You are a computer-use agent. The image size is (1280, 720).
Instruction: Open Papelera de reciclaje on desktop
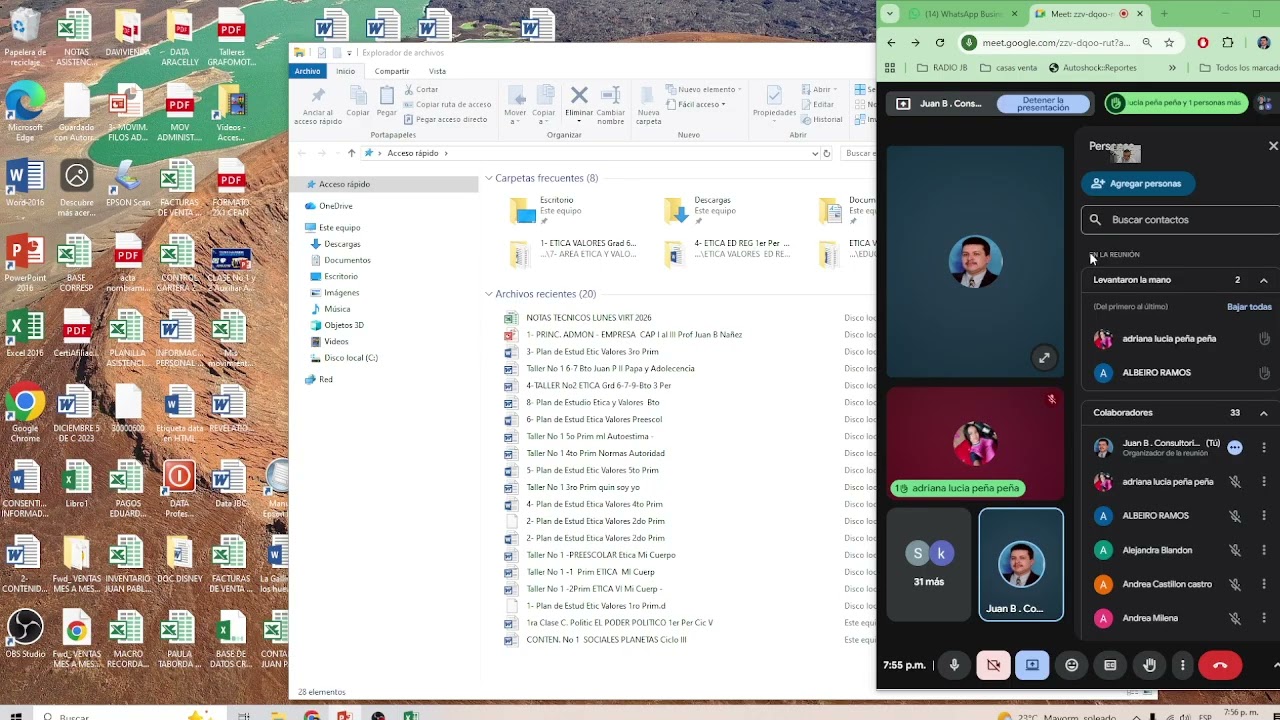pos(25,37)
